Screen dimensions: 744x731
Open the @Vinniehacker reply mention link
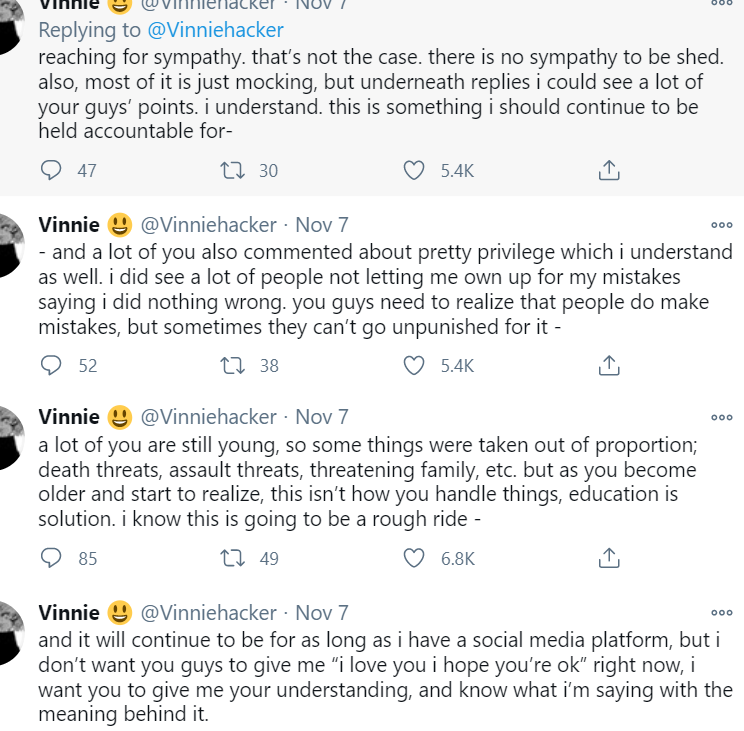(215, 30)
